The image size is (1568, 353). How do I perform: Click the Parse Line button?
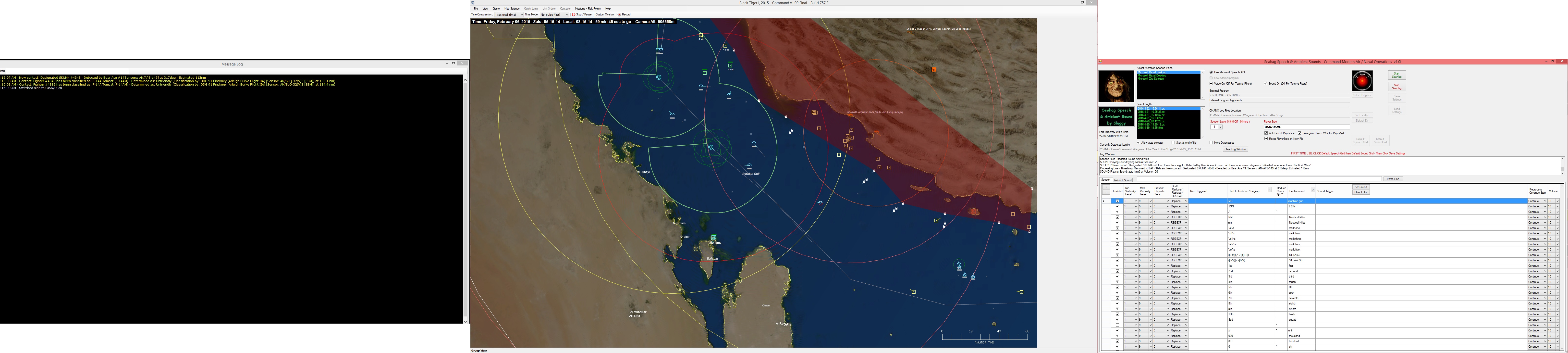click(1393, 179)
